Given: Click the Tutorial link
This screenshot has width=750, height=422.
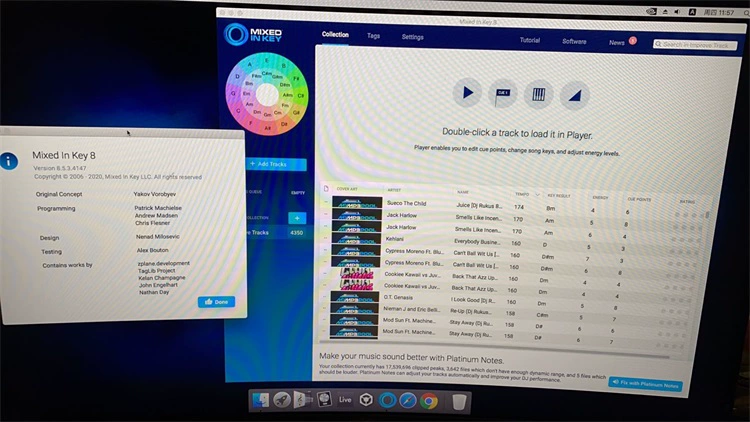Looking at the screenshot, I should click(529, 41).
